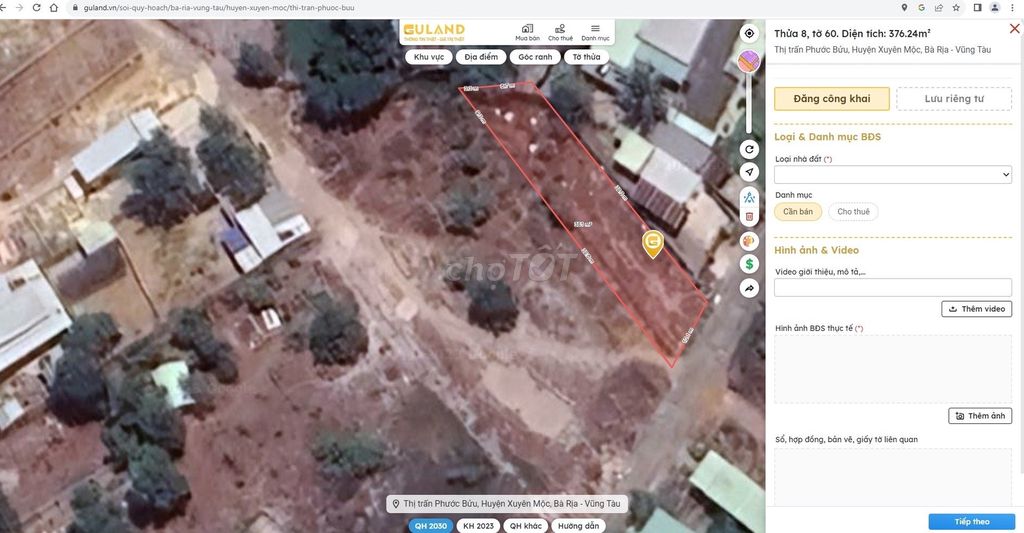
Task: Open the color palette map tool
Action: (x=749, y=241)
